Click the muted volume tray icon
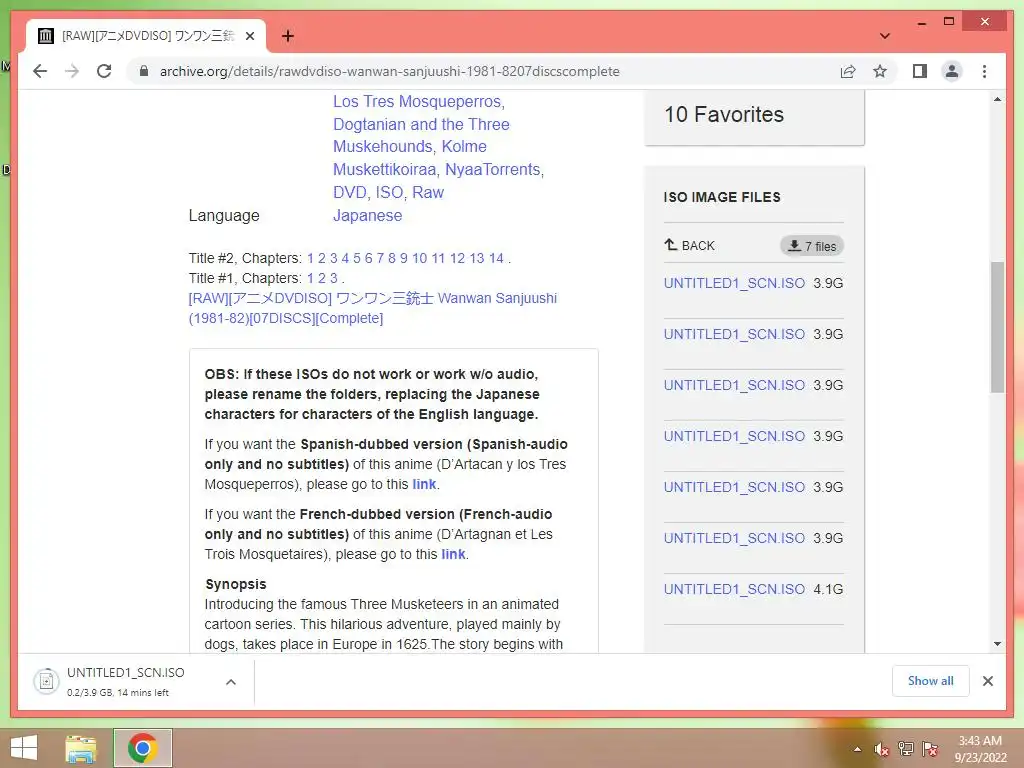 [x=882, y=750]
